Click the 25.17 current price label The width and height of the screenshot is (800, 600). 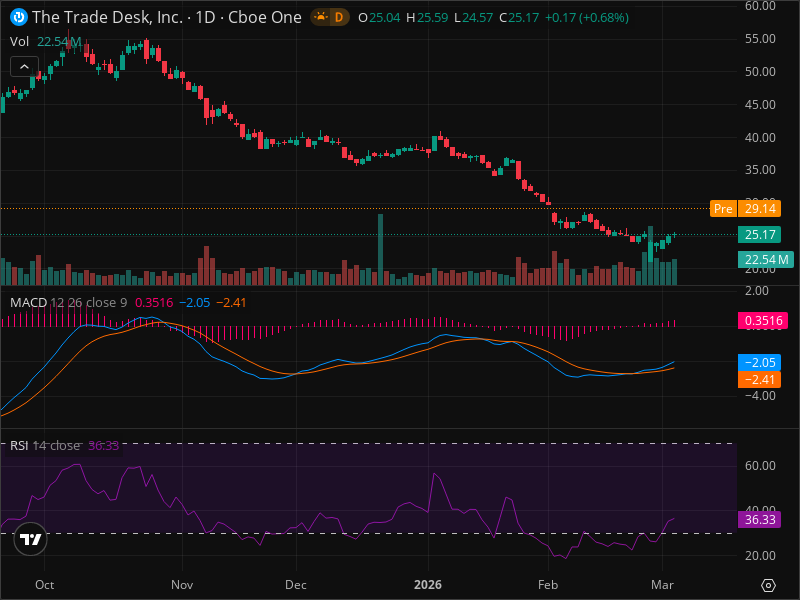759,235
